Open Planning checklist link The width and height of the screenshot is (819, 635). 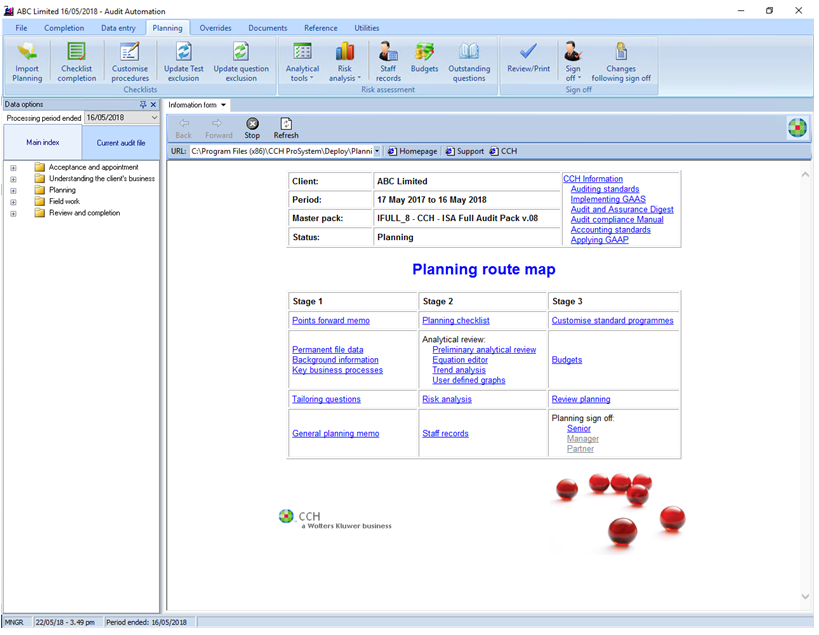pyautogui.click(x=455, y=321)
